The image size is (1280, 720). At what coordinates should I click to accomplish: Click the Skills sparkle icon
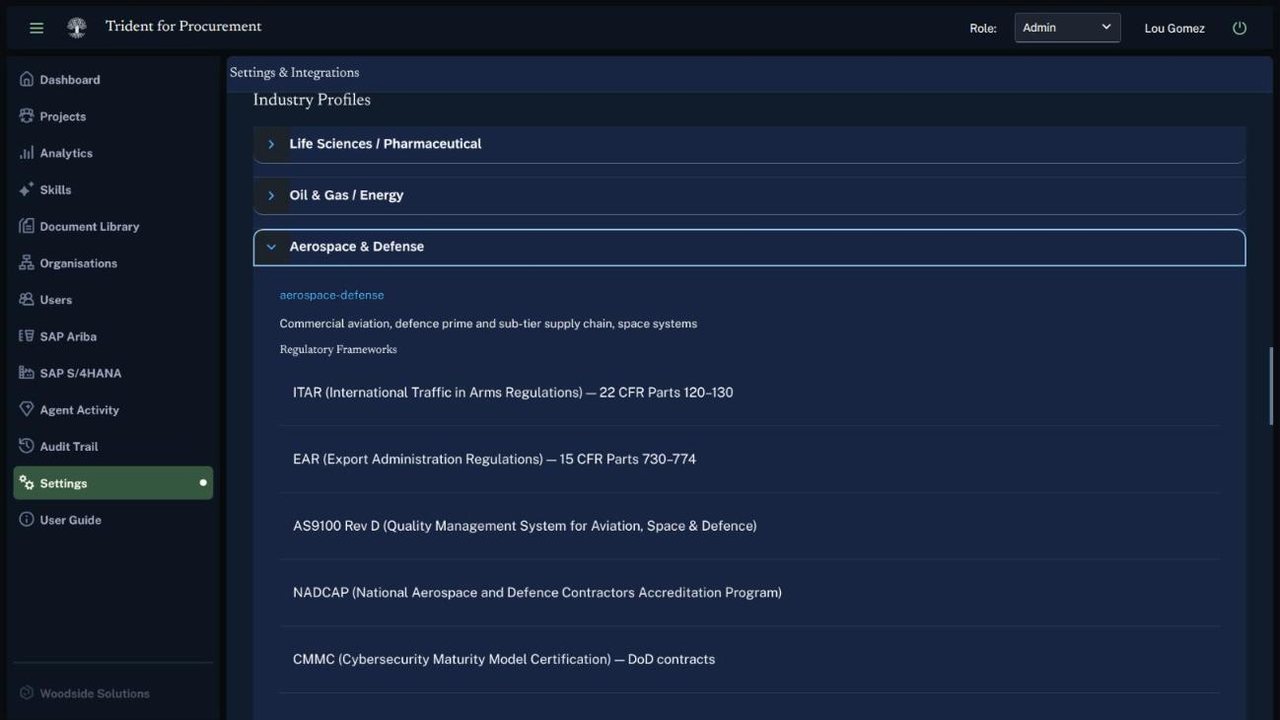[x=27, y=189]
